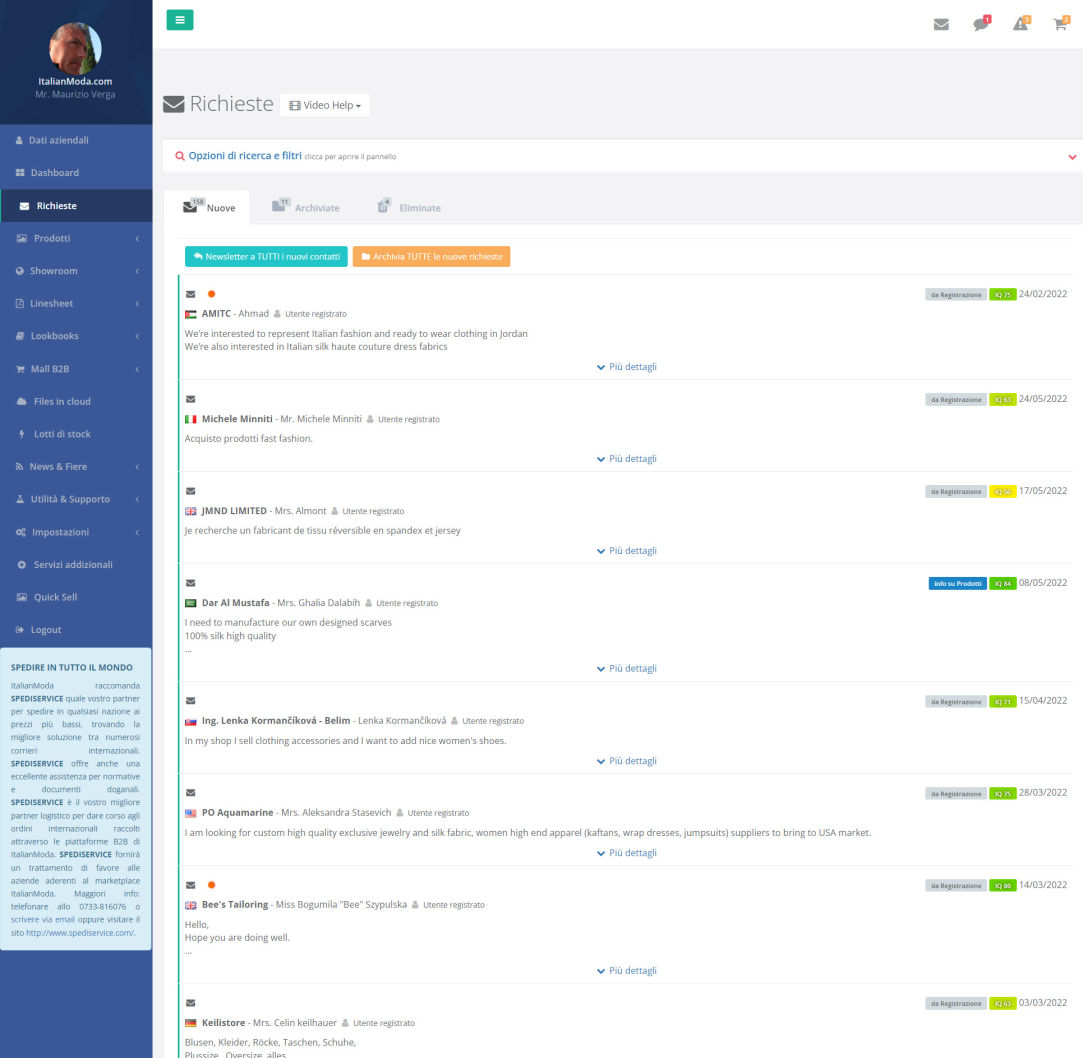Open the Video Help dropdown

coord(324,105)
